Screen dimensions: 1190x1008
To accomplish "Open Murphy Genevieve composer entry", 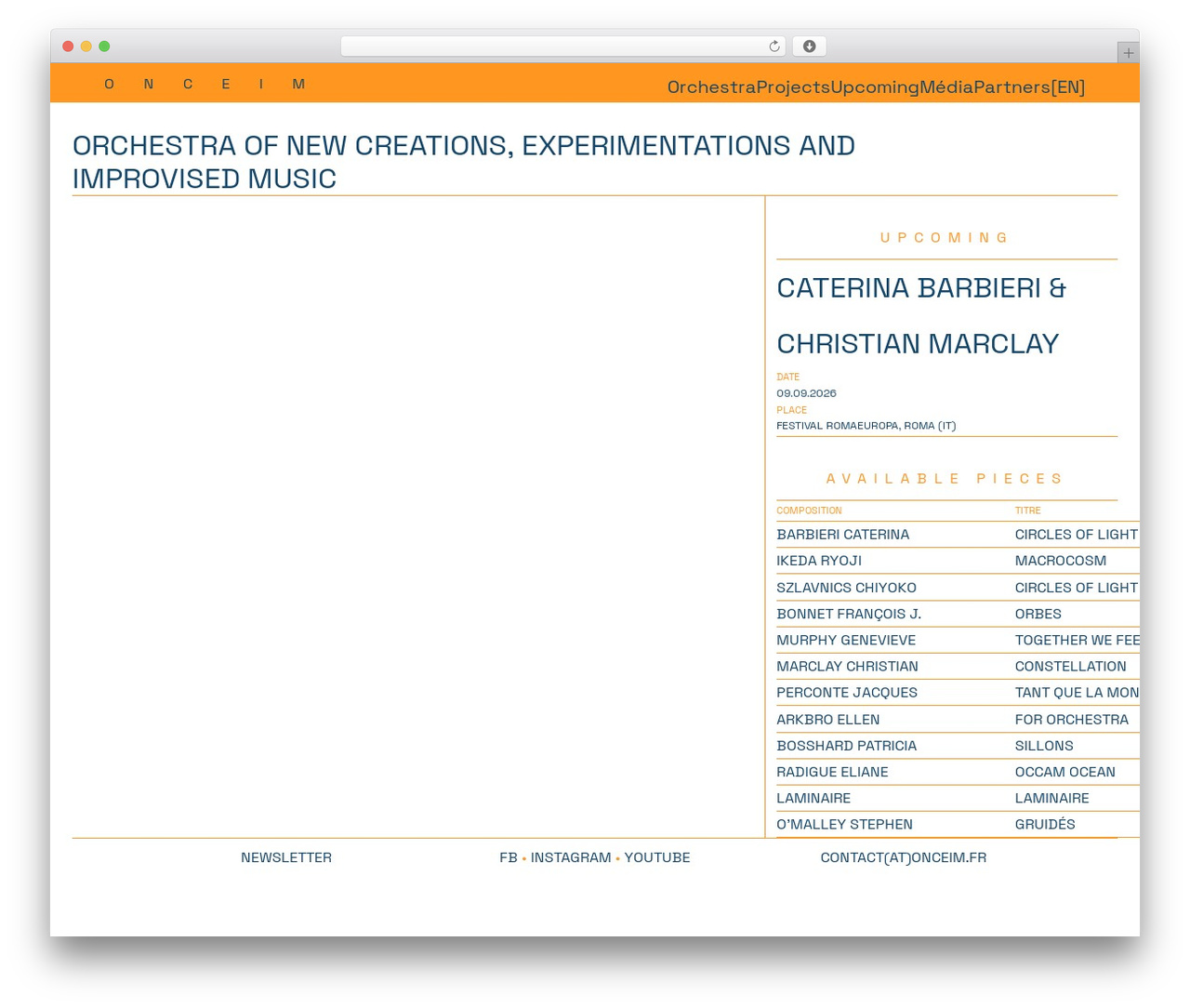I will (x=846, y=640).
